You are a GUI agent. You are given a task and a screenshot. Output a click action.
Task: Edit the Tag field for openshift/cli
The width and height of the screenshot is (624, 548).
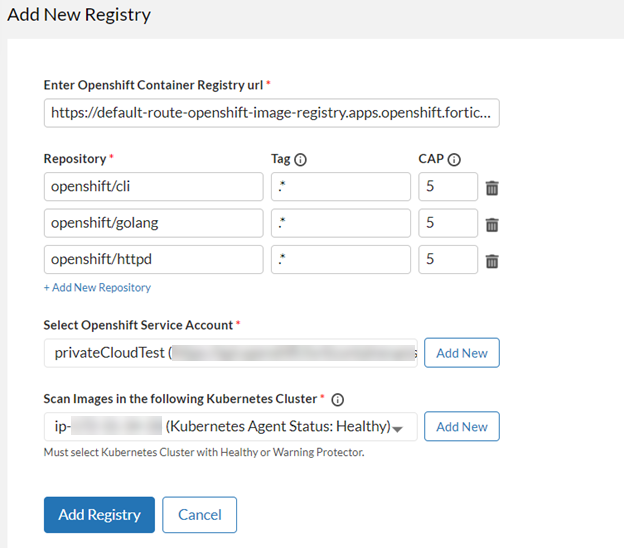[x=340, y=187]
